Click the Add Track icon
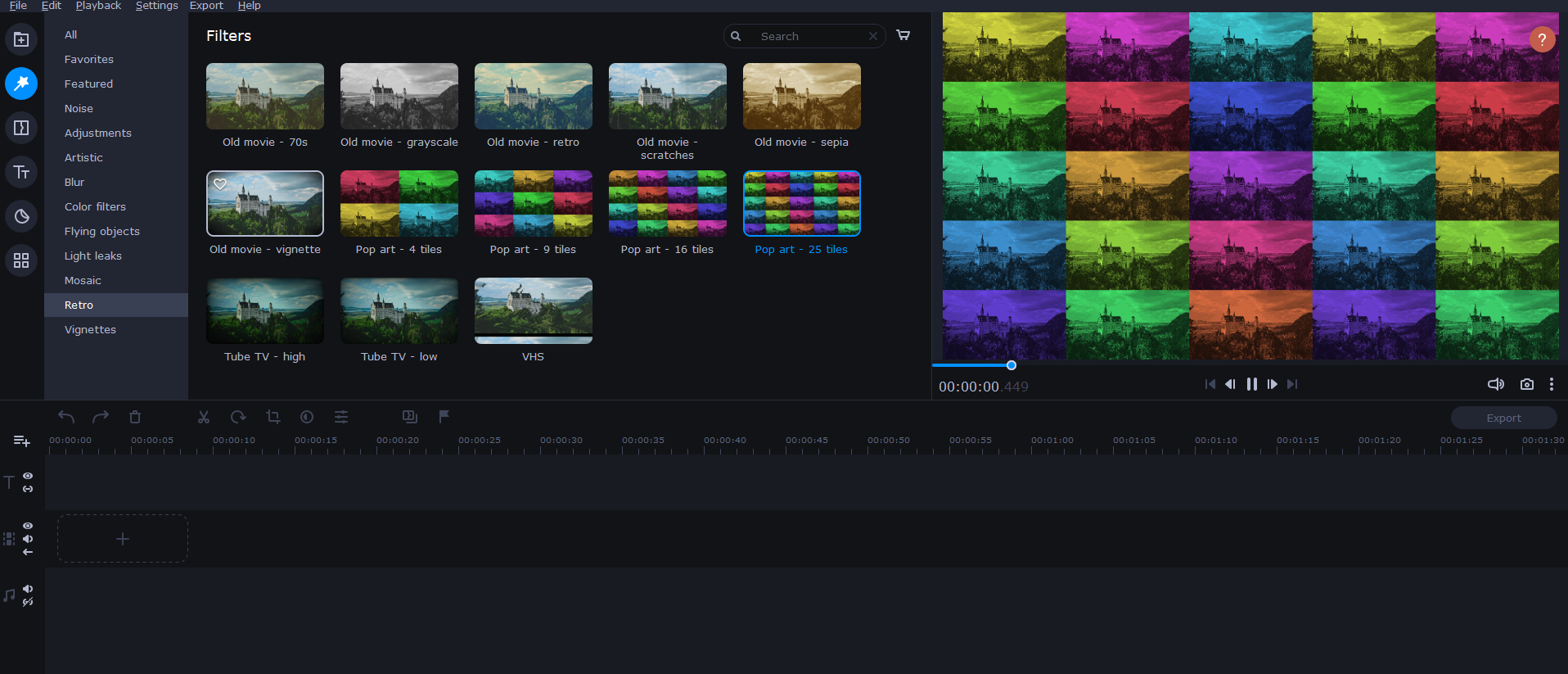1568x674 pixels. [22, 441]
